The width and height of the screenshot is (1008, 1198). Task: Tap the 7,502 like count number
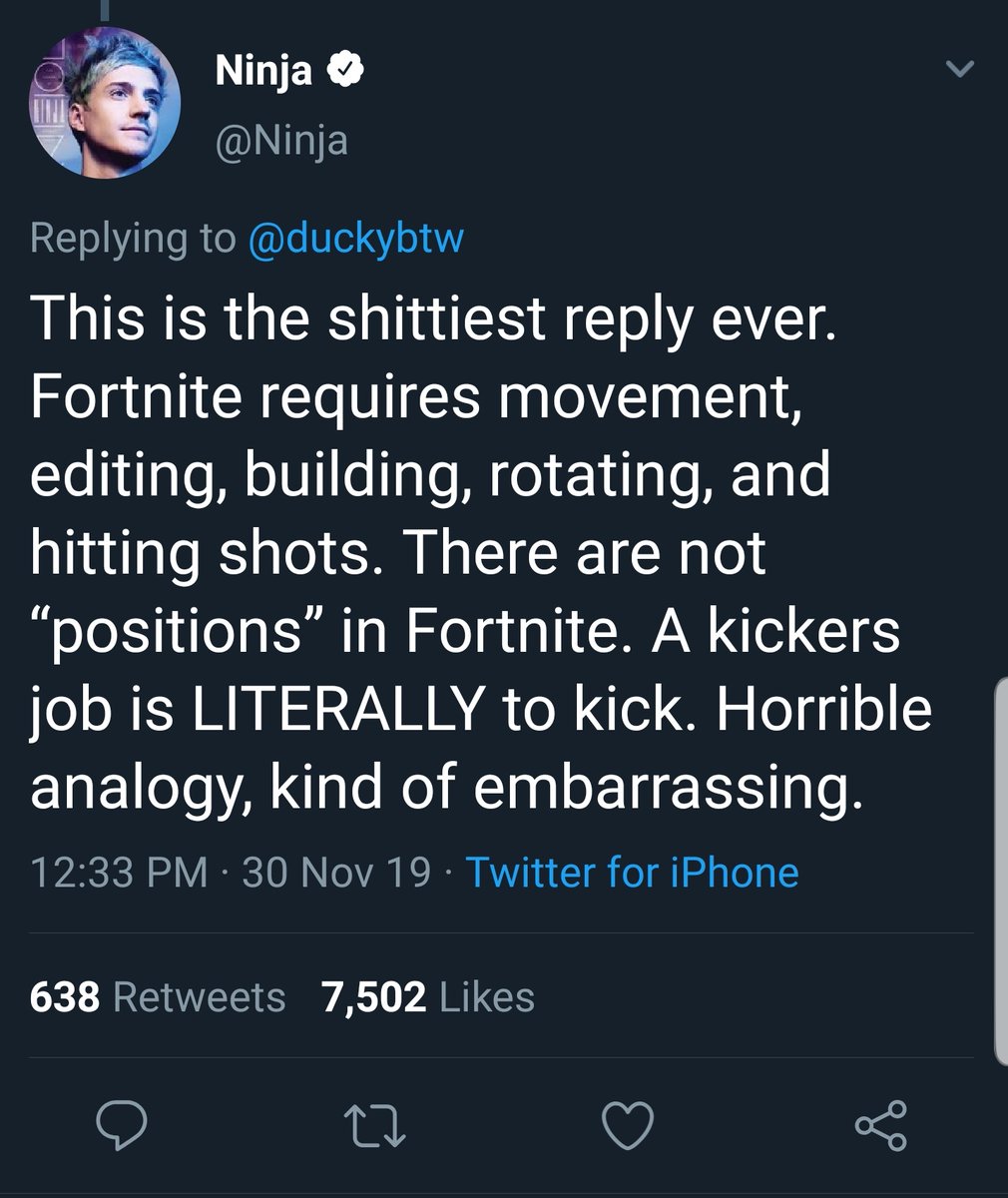coord(373,996)
